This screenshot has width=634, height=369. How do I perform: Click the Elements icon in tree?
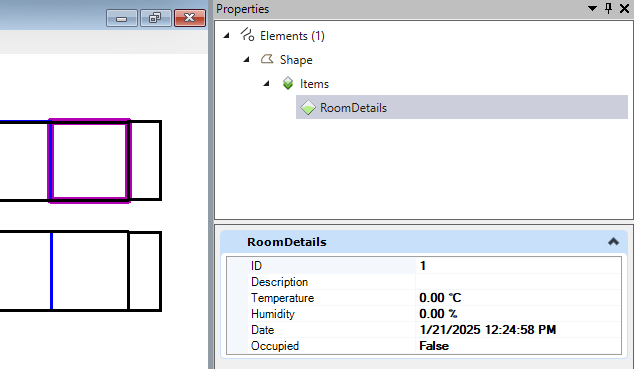(x=247, y=35)
